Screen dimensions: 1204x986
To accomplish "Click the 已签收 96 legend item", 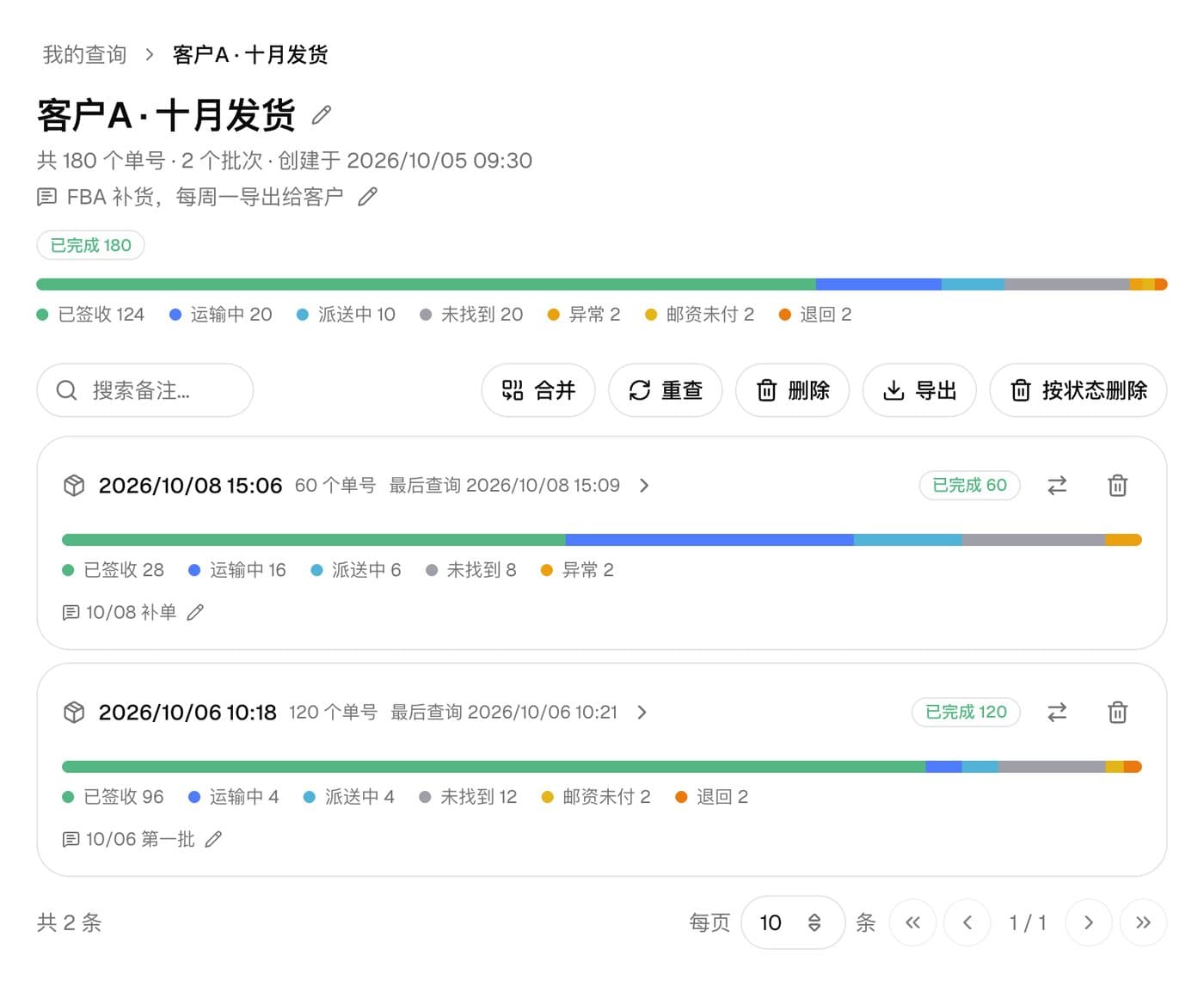I will coord(114,797).
